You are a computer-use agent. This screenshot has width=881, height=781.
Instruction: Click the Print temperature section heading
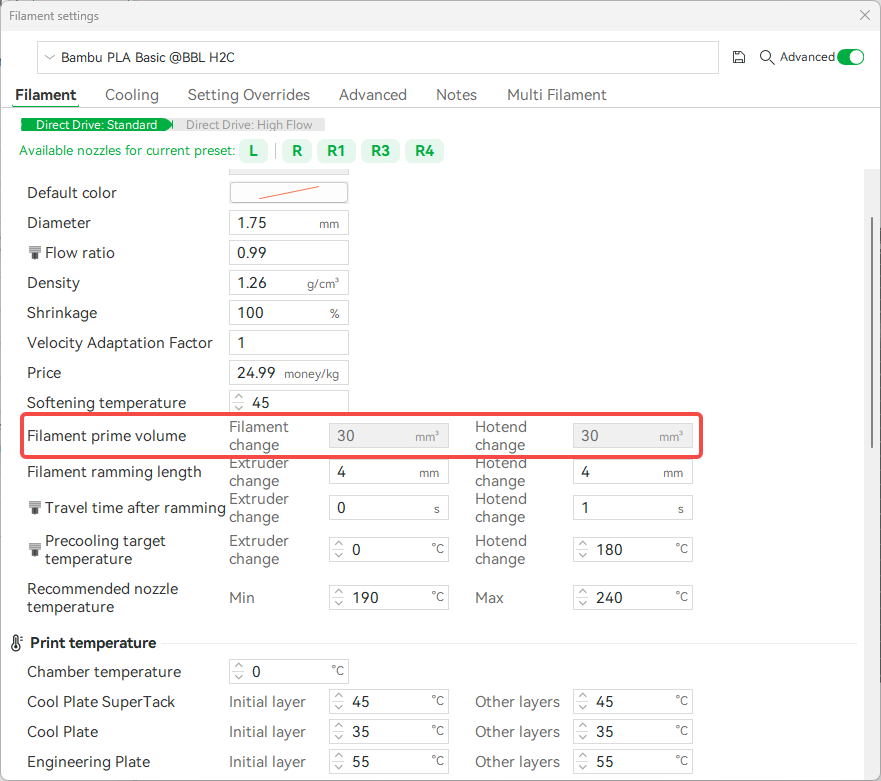[93, 643]
